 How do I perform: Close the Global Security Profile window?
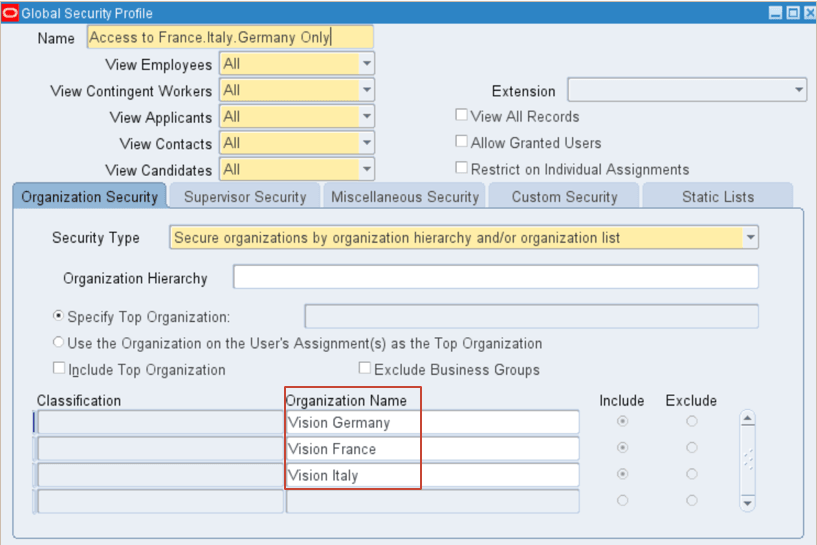click(810, 13)
